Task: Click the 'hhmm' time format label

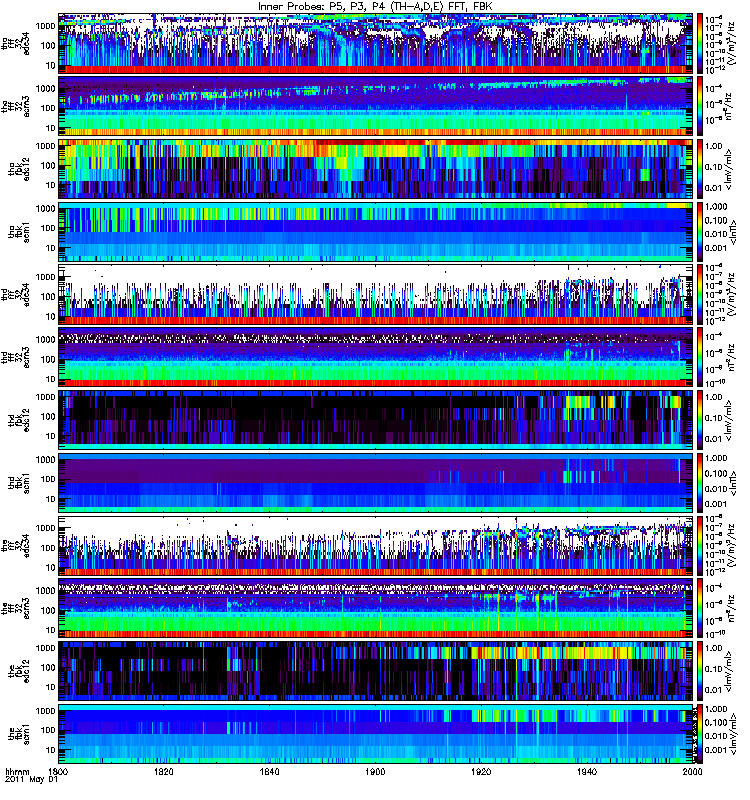Action: point(17,771)
